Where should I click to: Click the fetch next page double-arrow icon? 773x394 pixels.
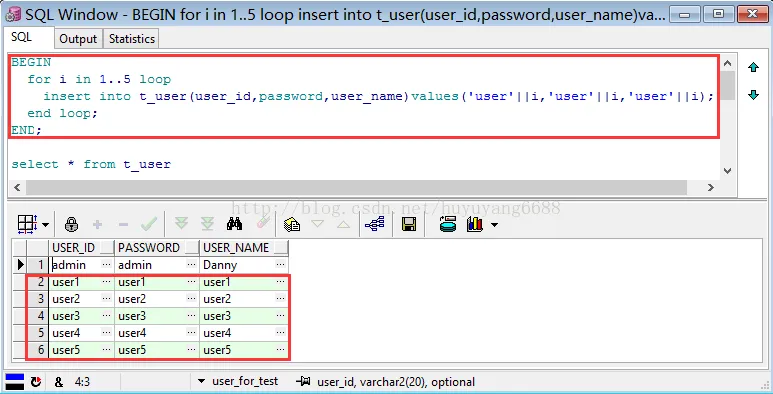181,224
